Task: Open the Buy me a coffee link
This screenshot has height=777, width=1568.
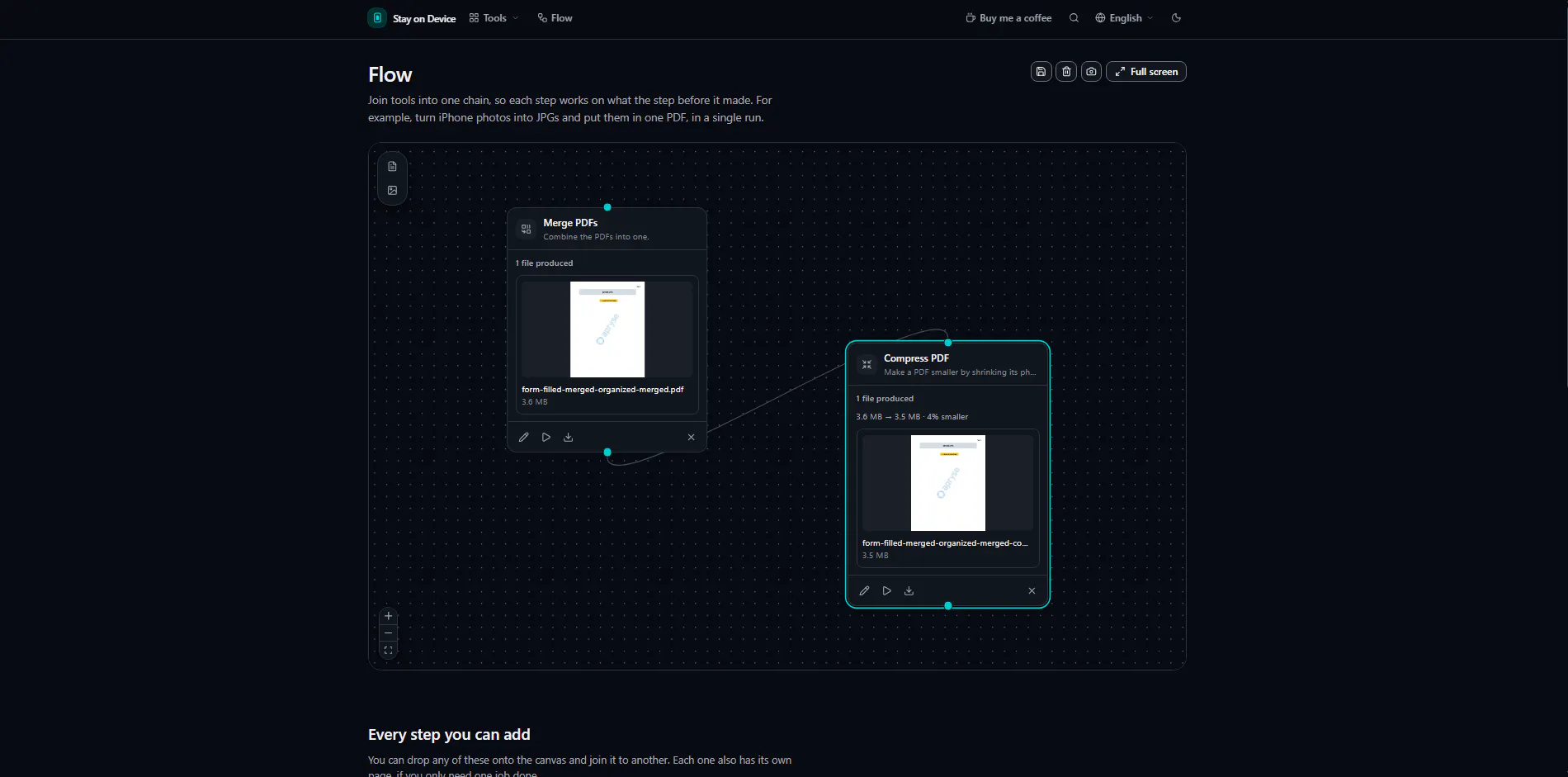Action: point(1008,18)
